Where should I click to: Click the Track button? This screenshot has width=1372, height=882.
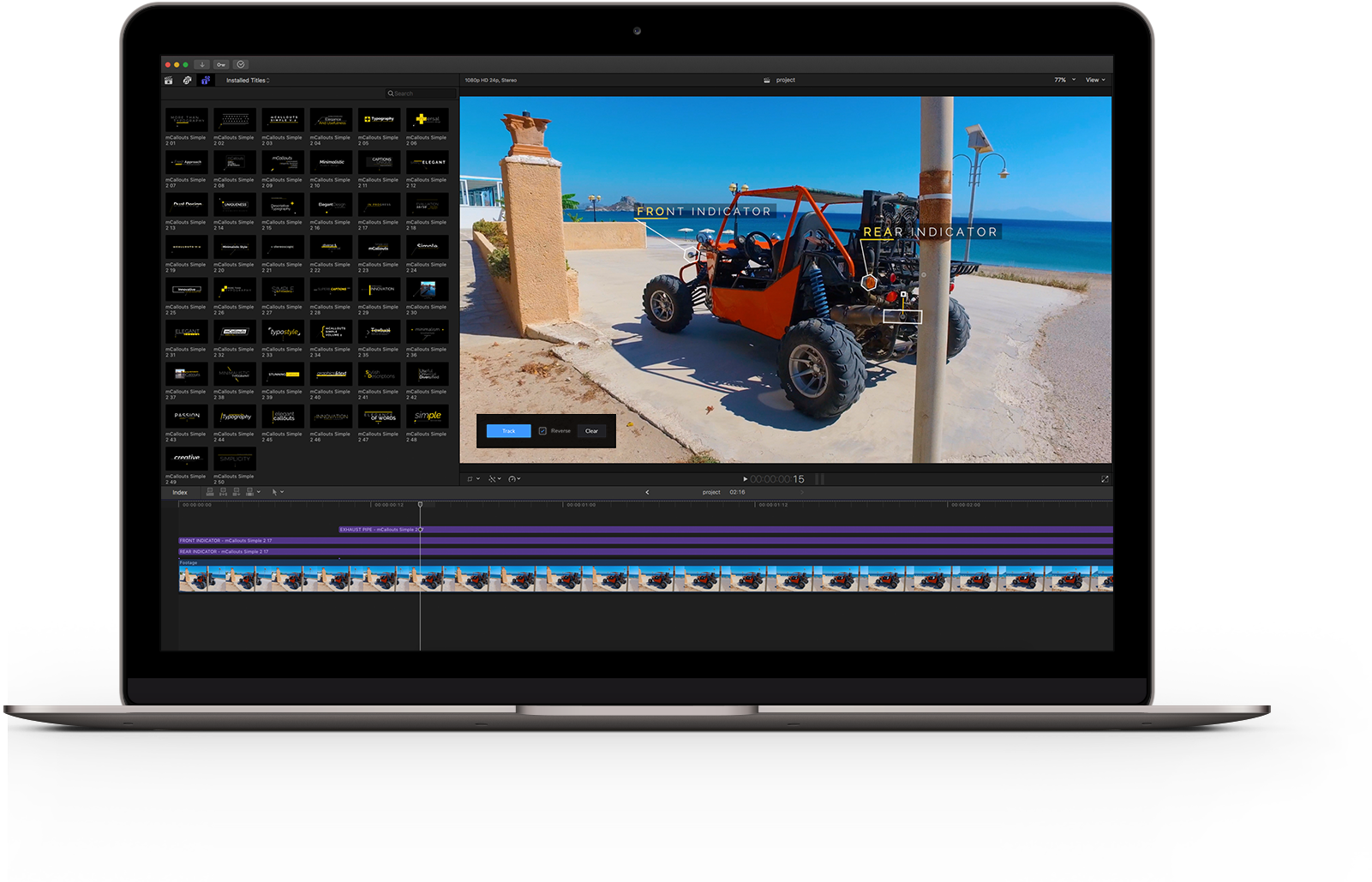tap(509, 431)
